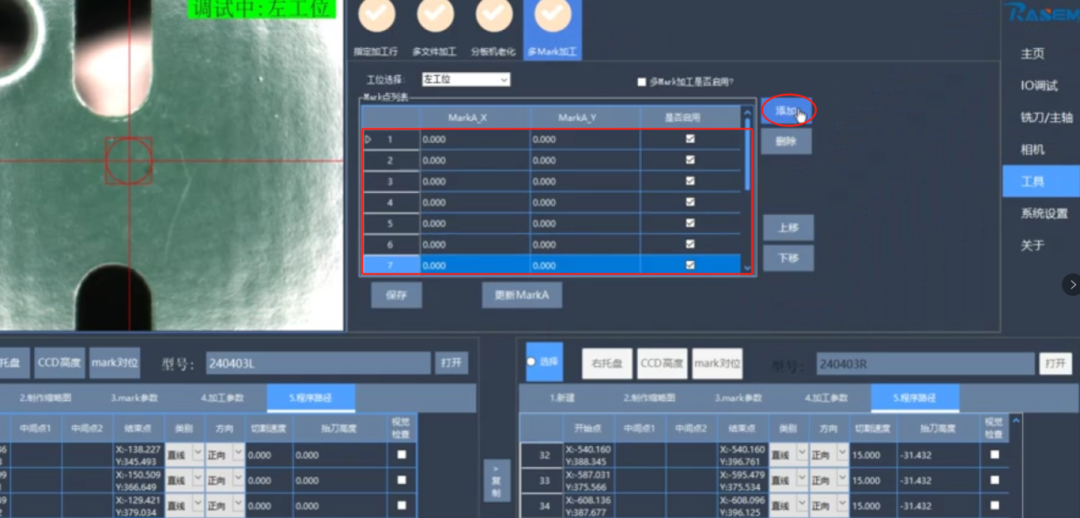Enable the 多Mark加工是否启用 checkbox
This screenshot has width=1080, height=518.
[642, 82]
